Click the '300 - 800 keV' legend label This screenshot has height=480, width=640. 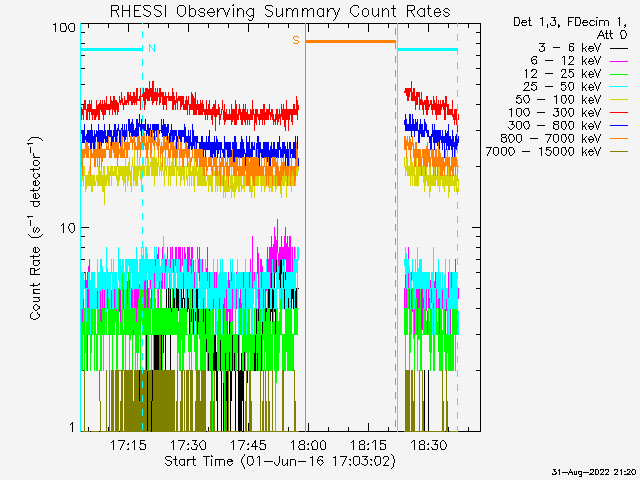coord(555,126)
